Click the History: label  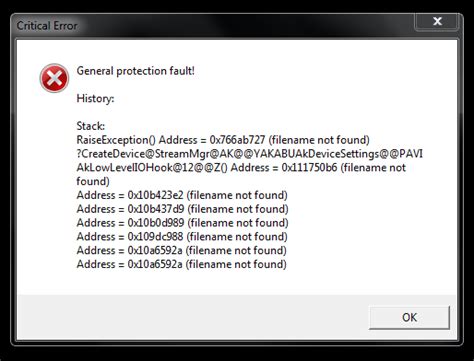(95, 99)
